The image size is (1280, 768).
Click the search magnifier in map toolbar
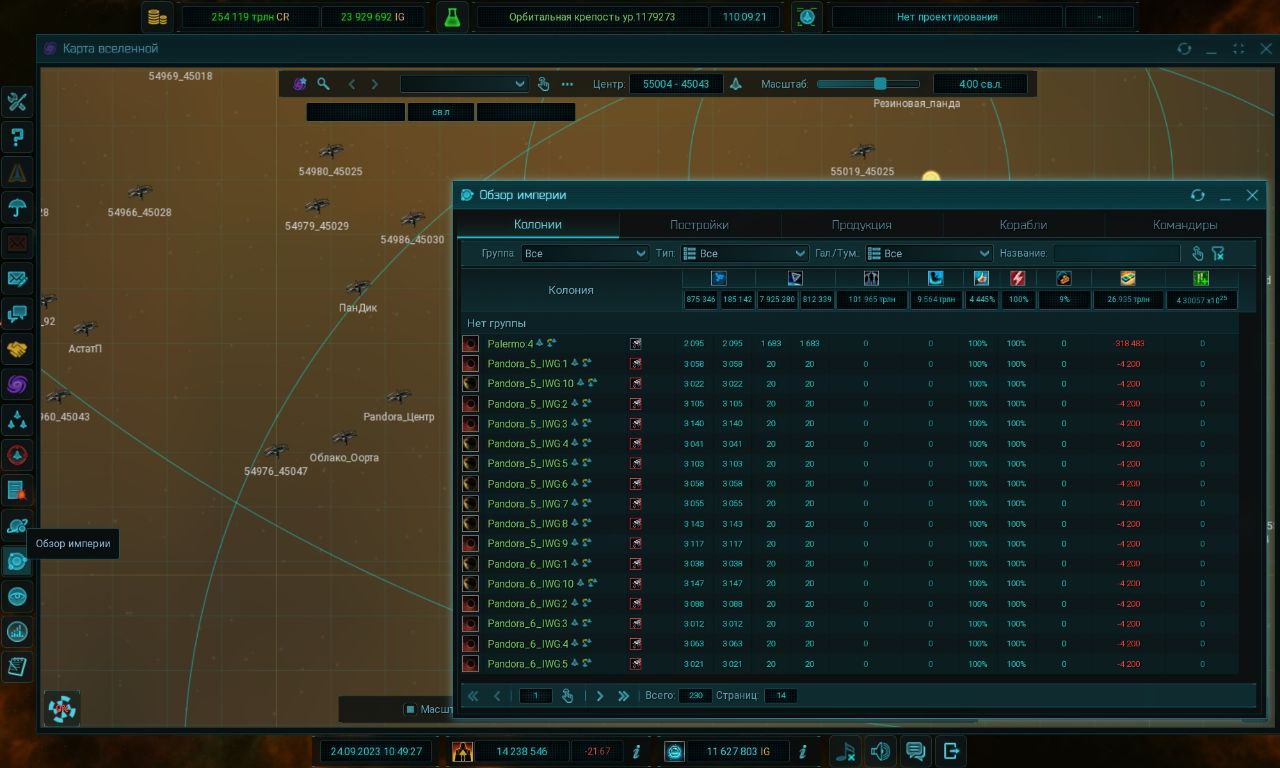point(323,84)
